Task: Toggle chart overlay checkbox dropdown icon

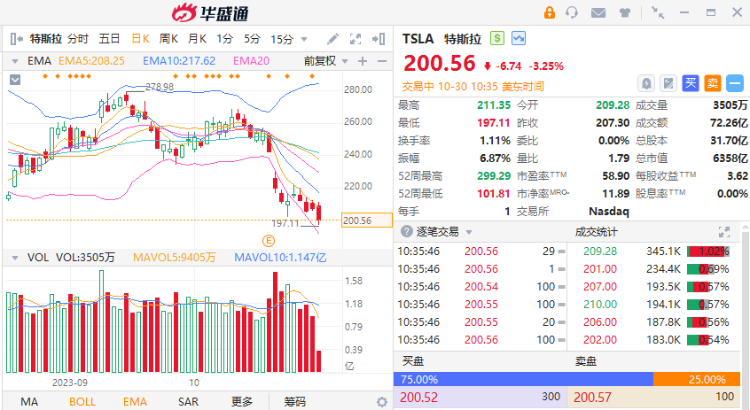Action: [15, 79]
